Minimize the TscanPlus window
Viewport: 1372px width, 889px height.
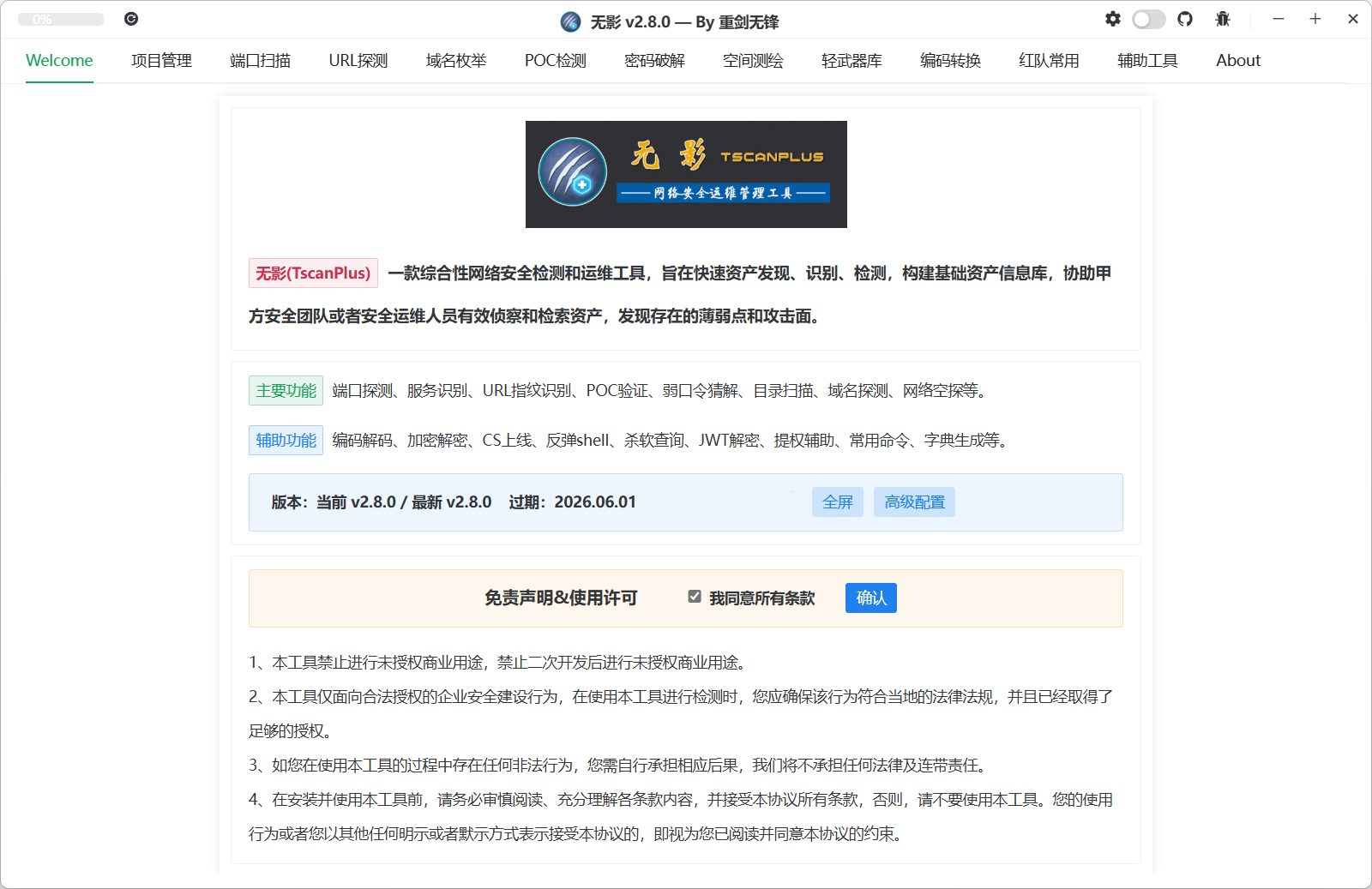[x=1279, y=19]
